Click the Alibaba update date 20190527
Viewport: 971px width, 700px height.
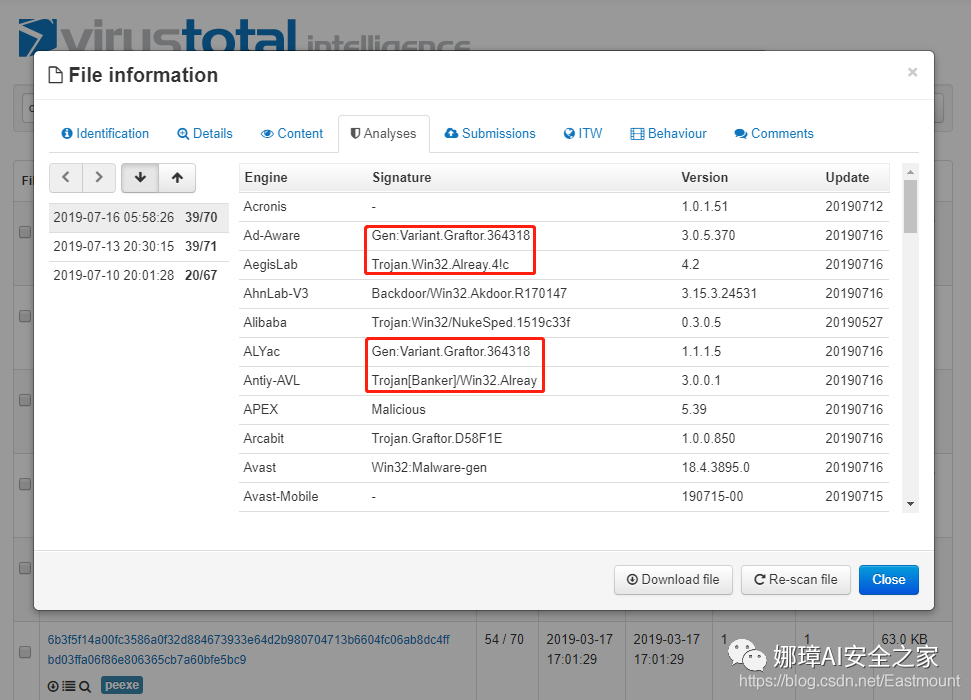pos(854,323)
